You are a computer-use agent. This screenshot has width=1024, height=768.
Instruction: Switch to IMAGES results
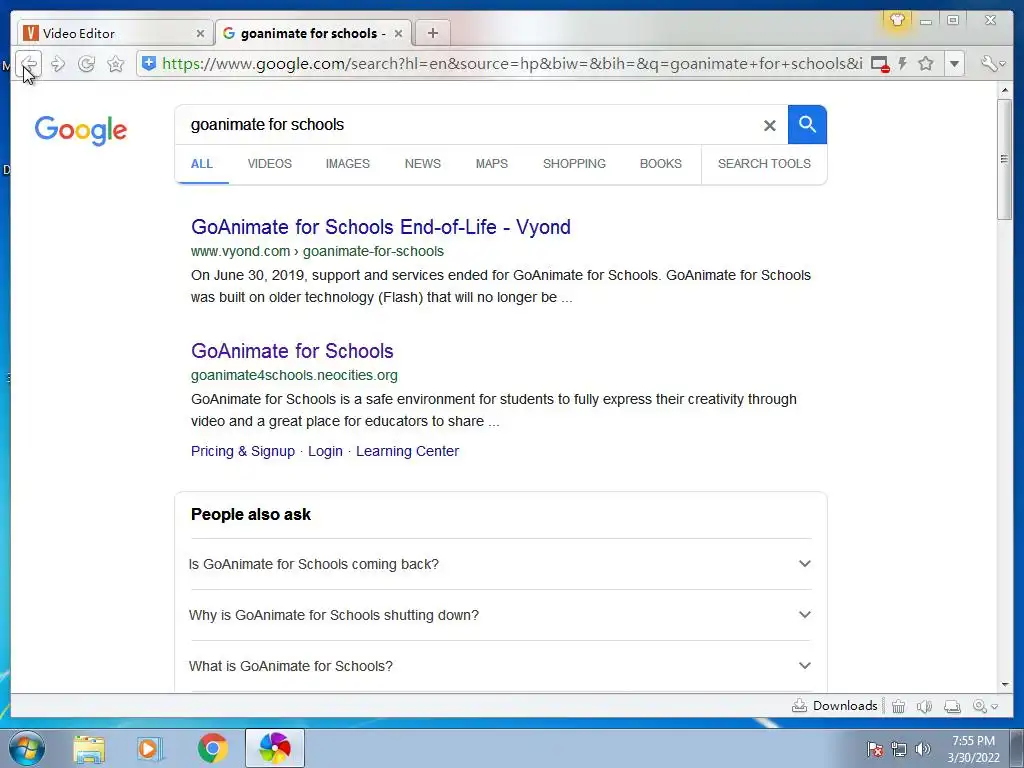coord(348,164)
